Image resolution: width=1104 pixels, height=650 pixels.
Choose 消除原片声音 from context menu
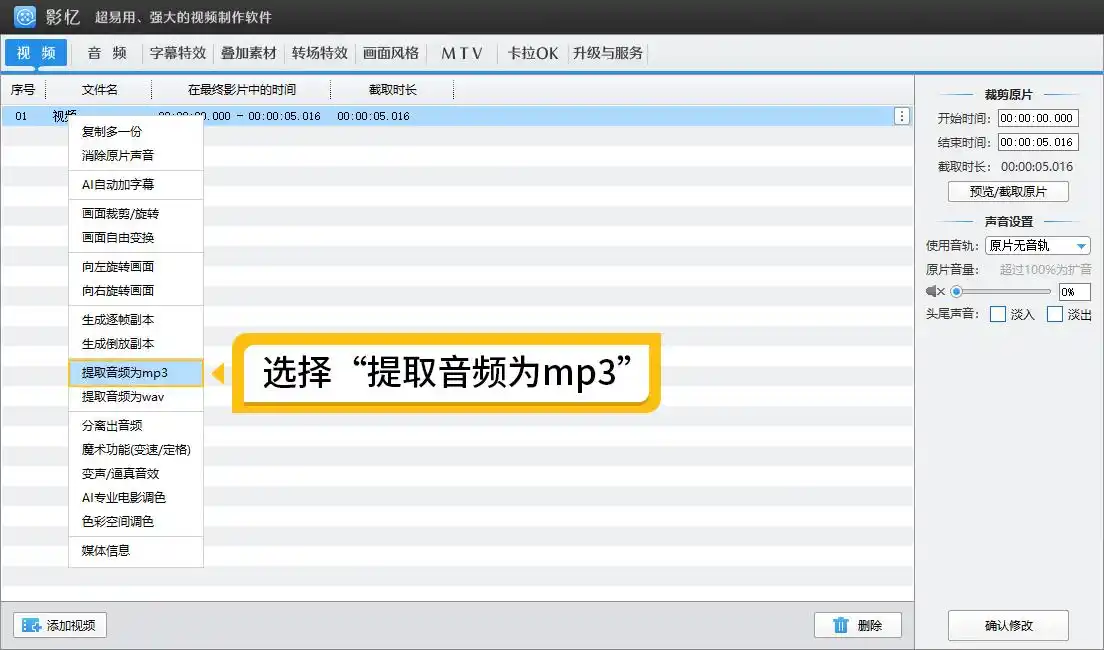coord(136,156)
